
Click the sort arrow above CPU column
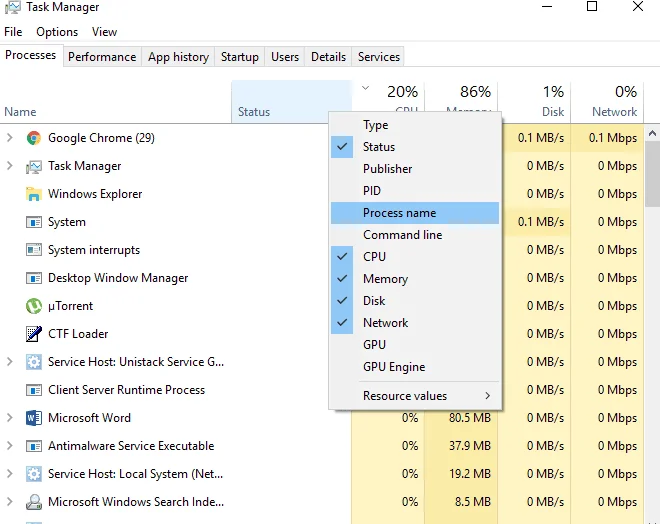[365, 88]
